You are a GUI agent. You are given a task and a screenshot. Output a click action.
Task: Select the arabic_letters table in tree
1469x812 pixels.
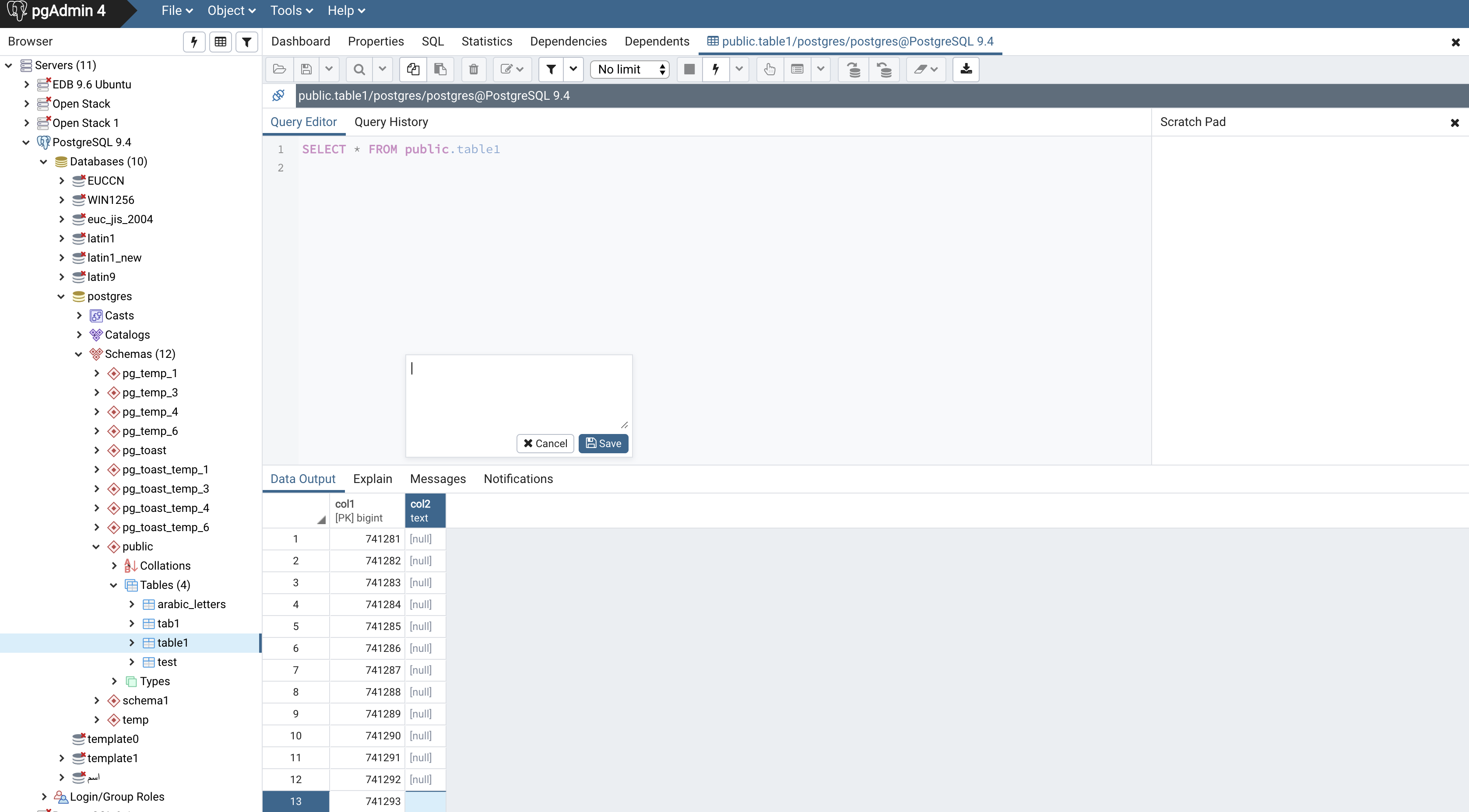[x=191, y=605]
